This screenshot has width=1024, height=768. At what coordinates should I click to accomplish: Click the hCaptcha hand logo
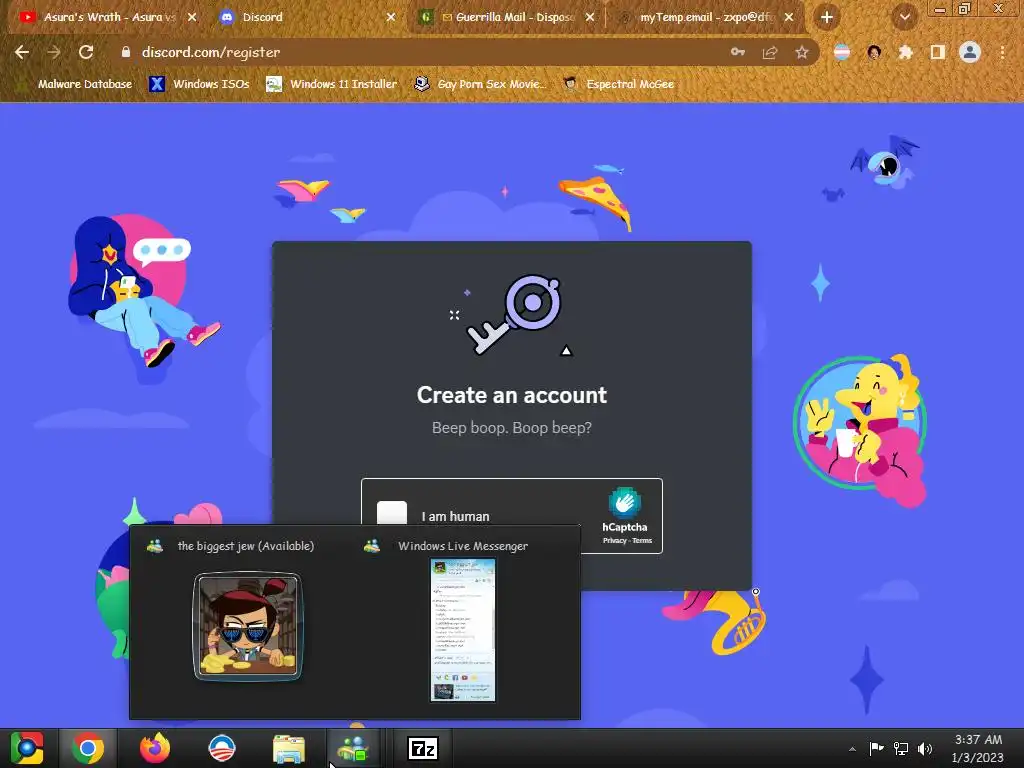click(625, 502)
